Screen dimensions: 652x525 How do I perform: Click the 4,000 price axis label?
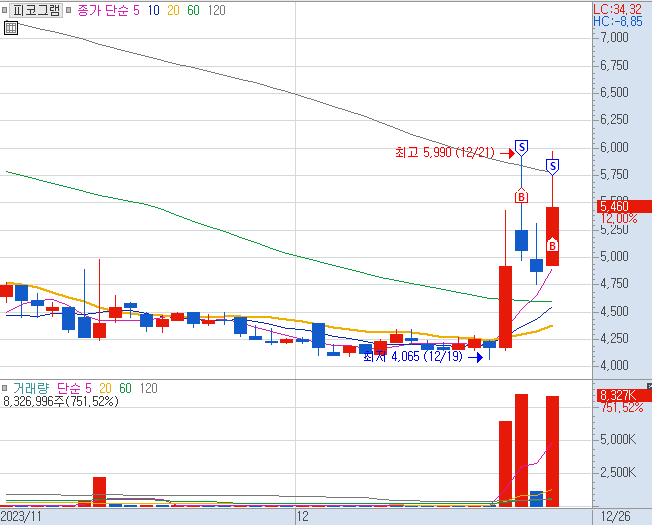tap(614, 365)
